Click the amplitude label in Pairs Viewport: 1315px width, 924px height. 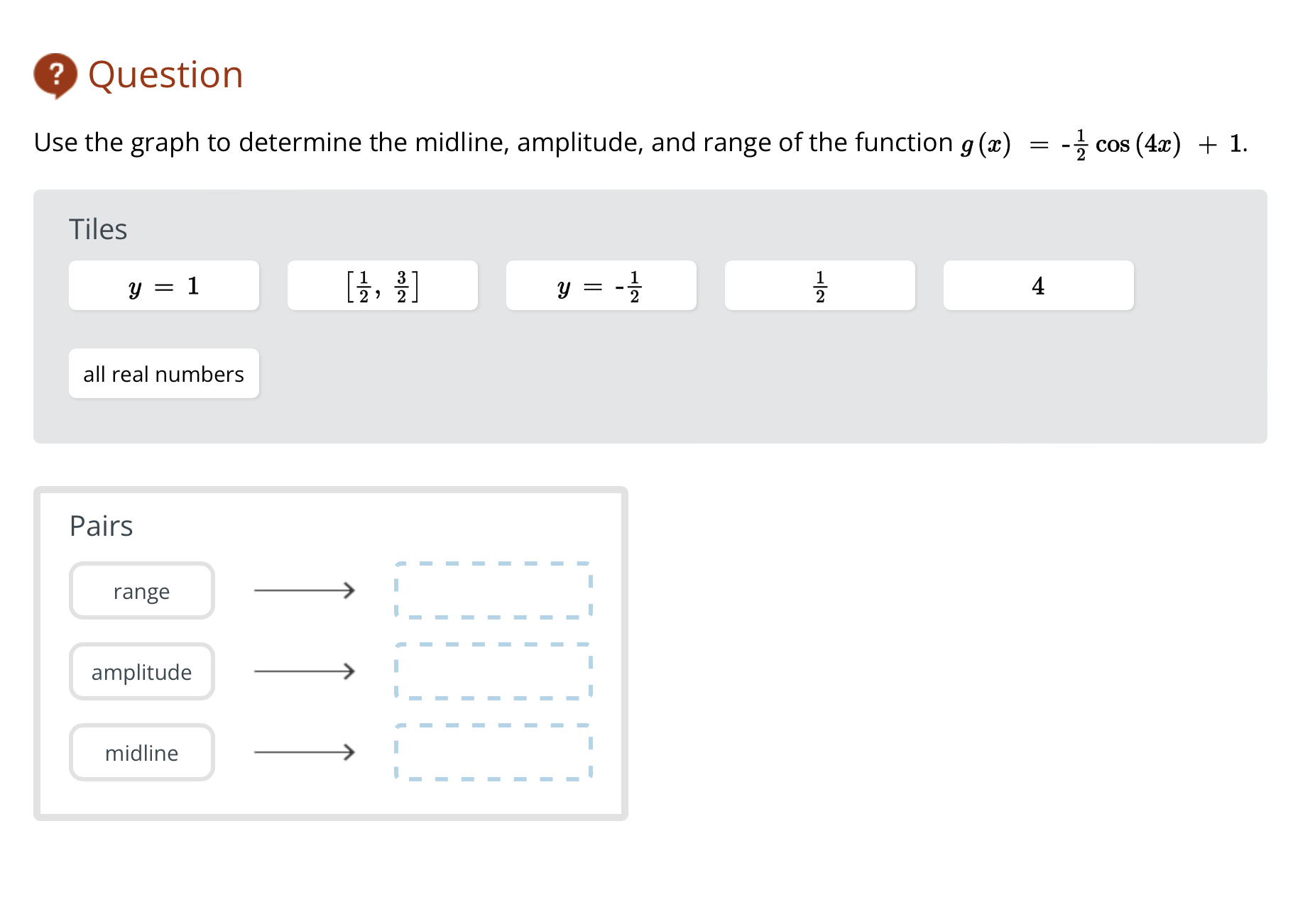click(x=141, y=671)
